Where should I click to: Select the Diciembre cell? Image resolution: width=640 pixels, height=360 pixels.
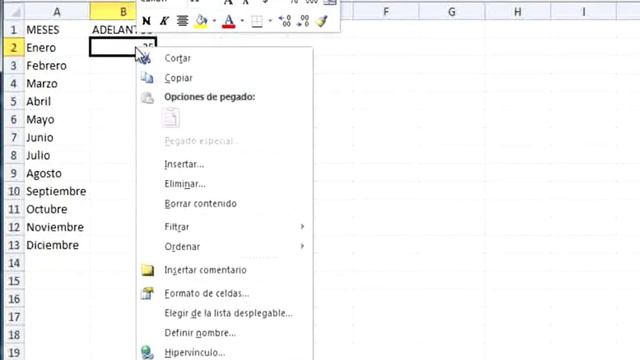pyautogui.click(x=57, y=245)
